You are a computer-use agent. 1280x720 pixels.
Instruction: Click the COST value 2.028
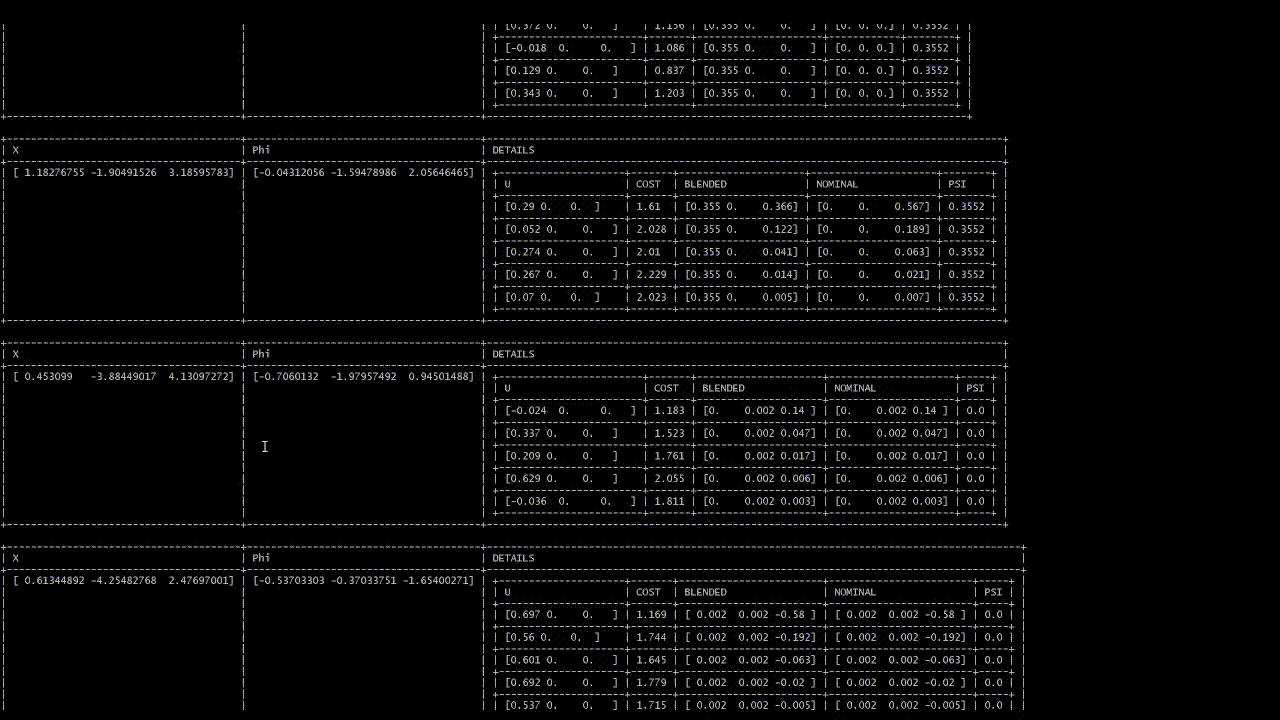tap(651, 229)
